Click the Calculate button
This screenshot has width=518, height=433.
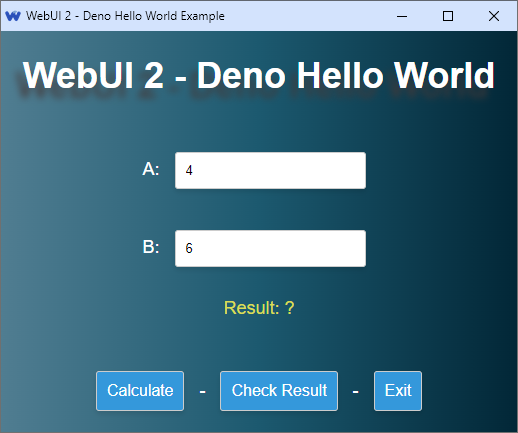[x=140, y=391]
